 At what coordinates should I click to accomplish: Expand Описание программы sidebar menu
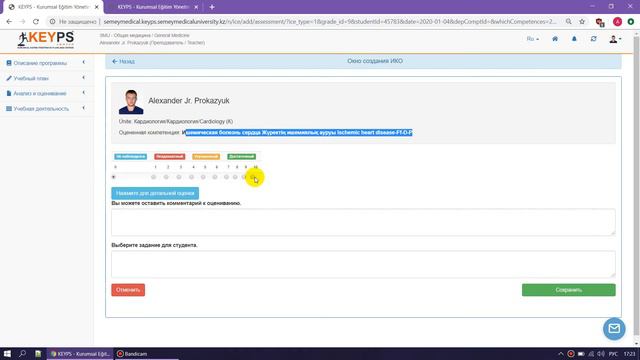pyautogui.click(x=46, y=63)
